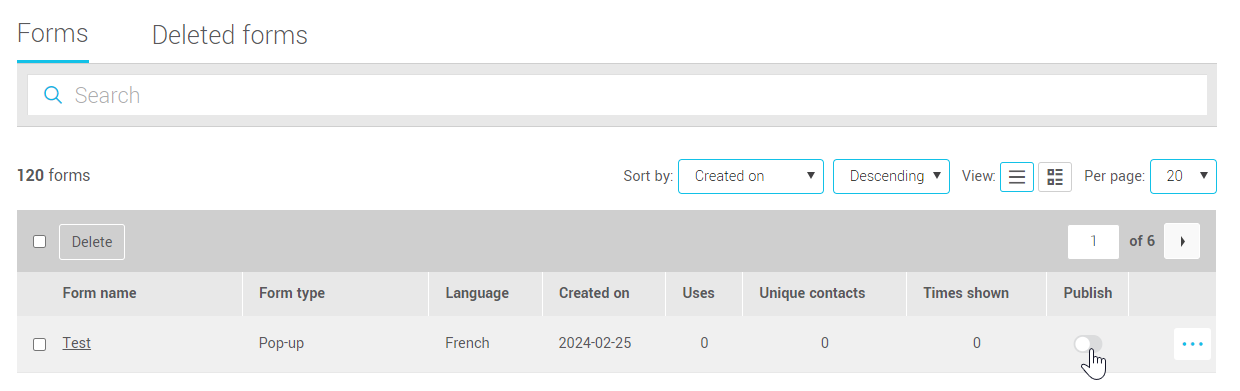This screenshot has width=1240, height=391.
Task: Click the Pop-up form type cell
Action: click(281, 343)
